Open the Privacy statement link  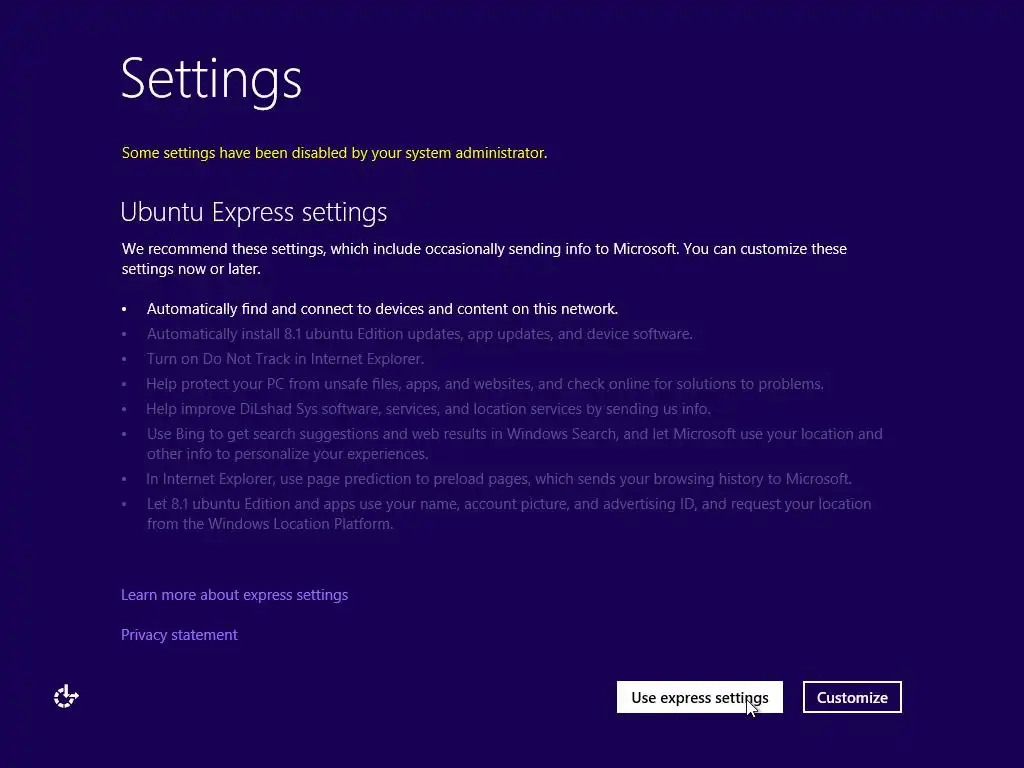[x=179, y=635]
